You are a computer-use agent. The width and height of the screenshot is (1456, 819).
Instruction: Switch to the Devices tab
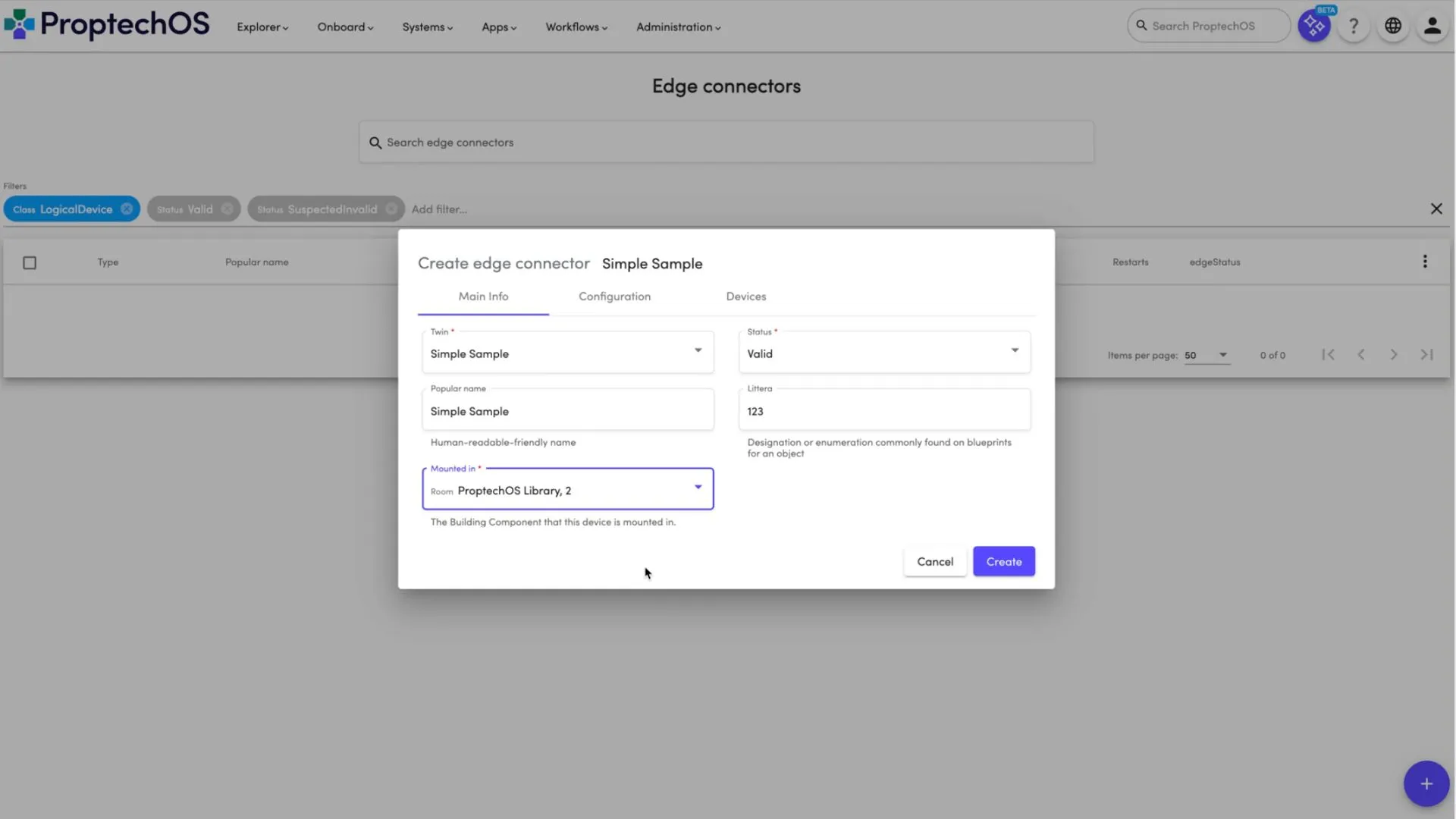(x=745, y=297)
